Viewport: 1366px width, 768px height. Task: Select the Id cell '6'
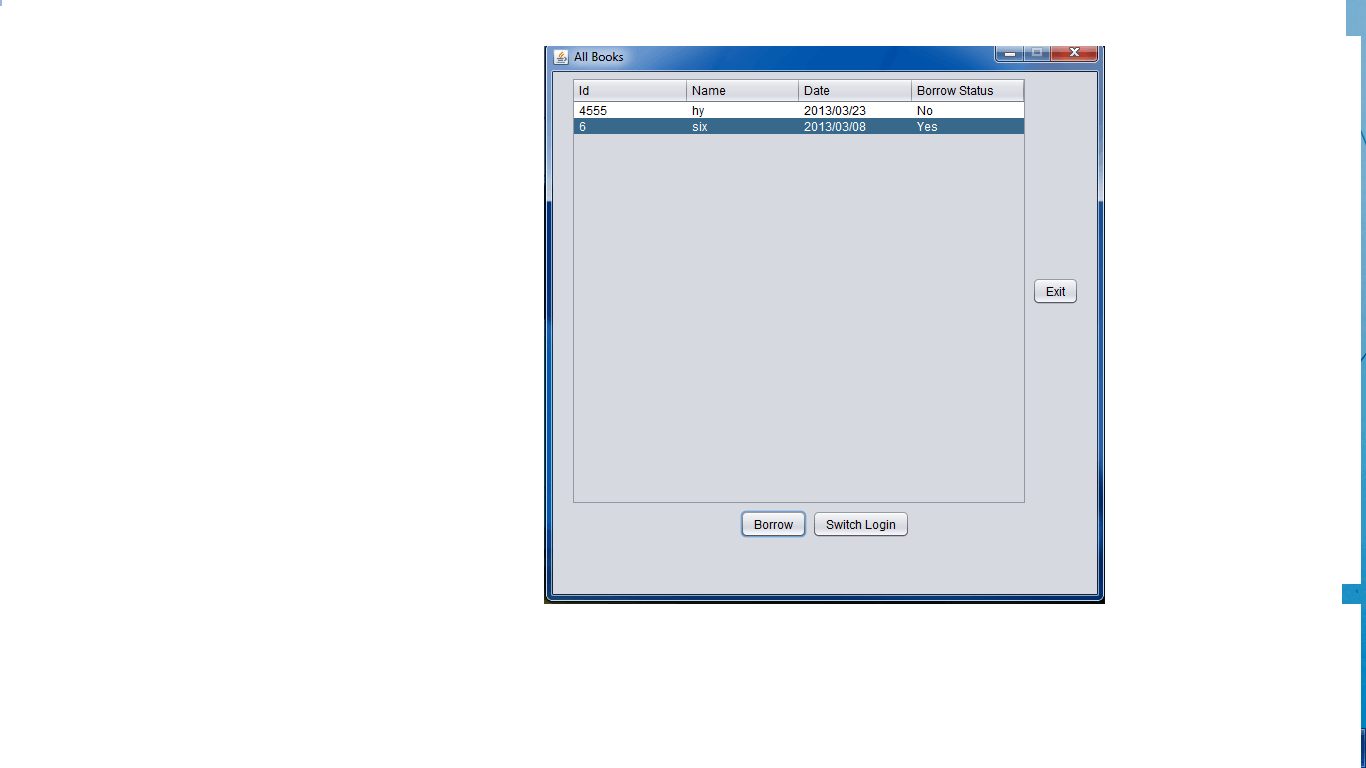630,126
